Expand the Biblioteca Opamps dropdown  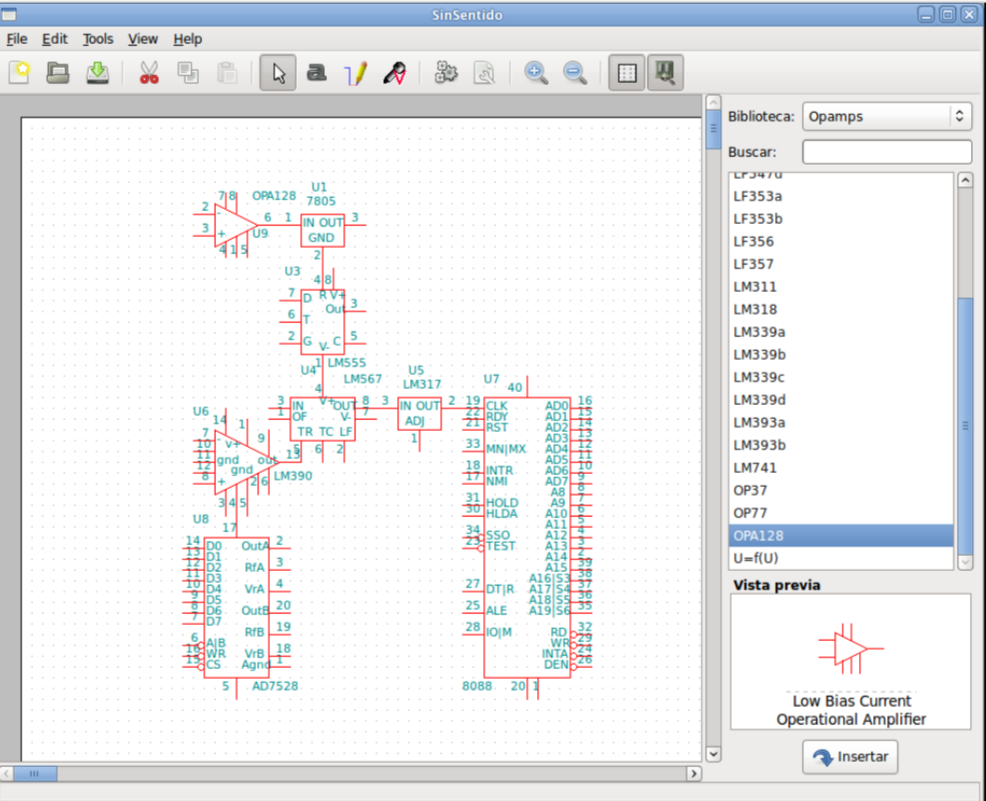coord(887,116)
